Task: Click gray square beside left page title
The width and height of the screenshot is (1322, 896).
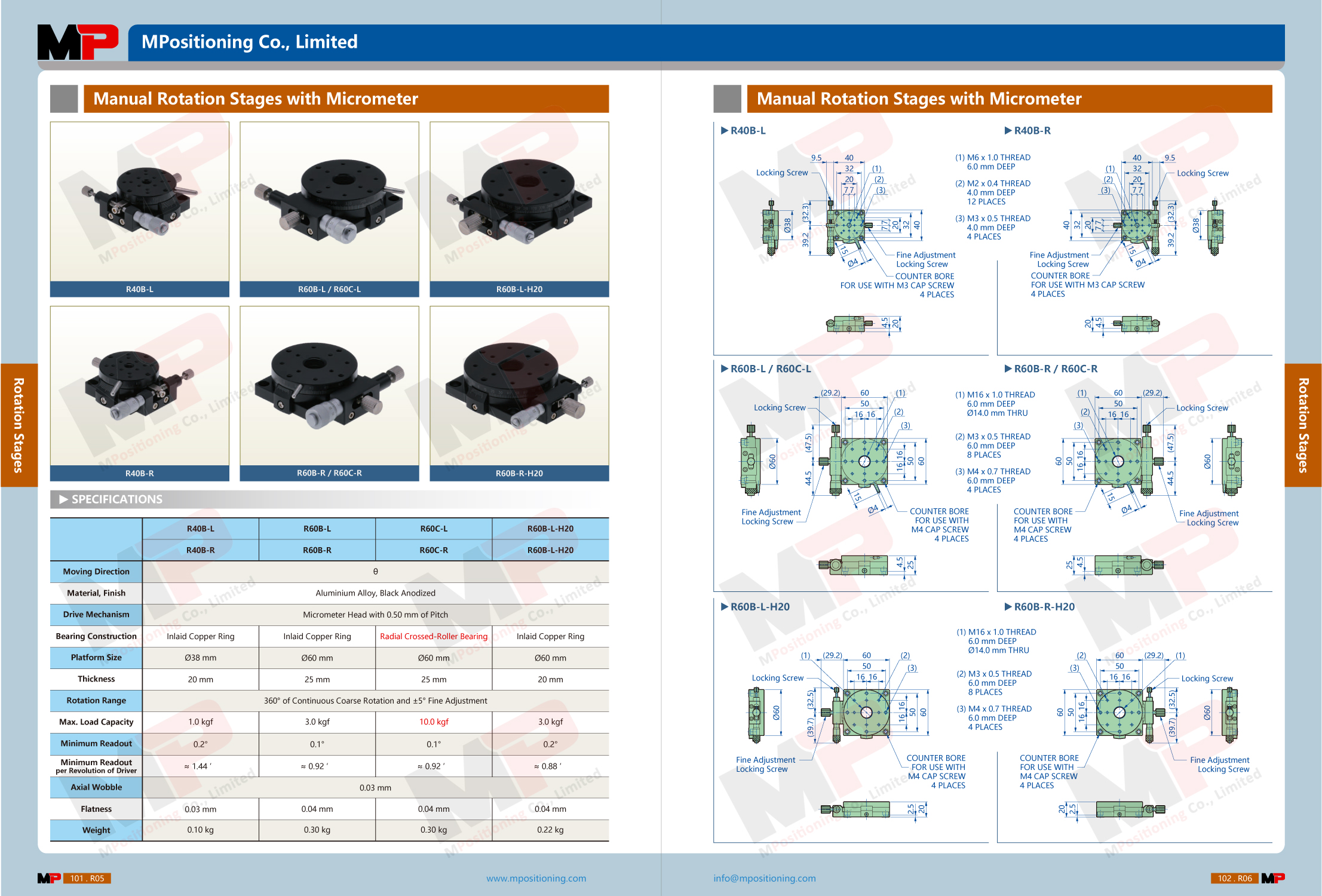Action: (x=64, y=99)
